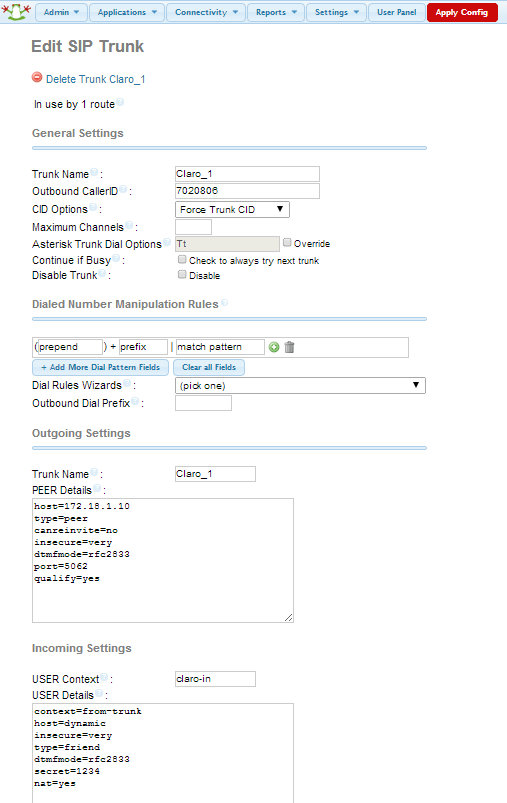Click the PEER Details resize handle
Screen dimensions: 507x803
pos(289,618)
